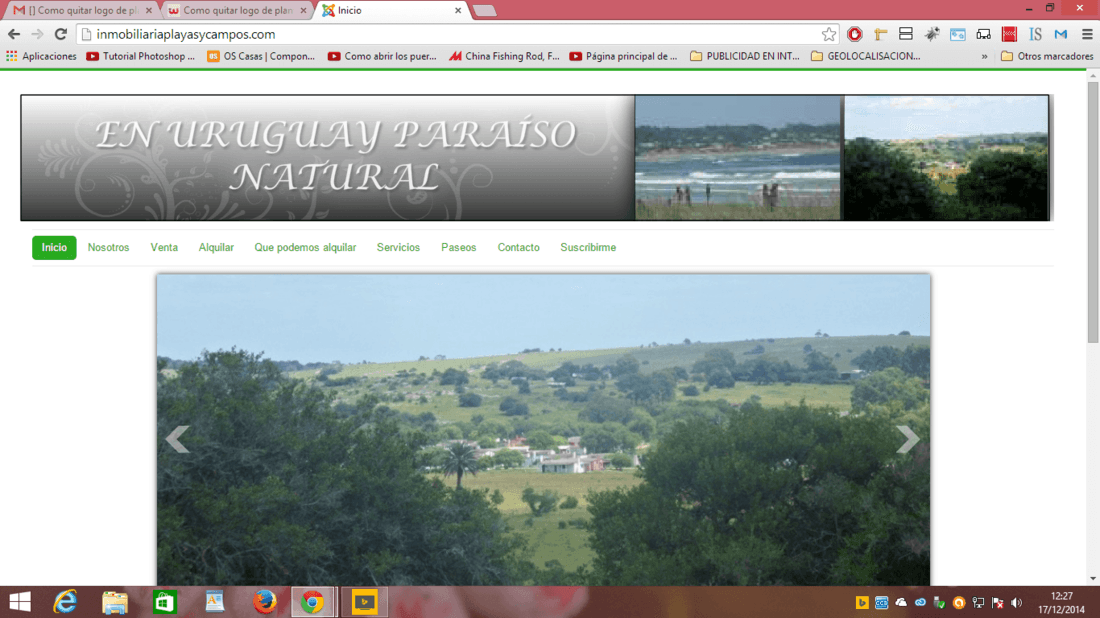This screenshot has width=1100, height=618.
Task: Close the Inicio browser tab
Action: click(457, 11)
